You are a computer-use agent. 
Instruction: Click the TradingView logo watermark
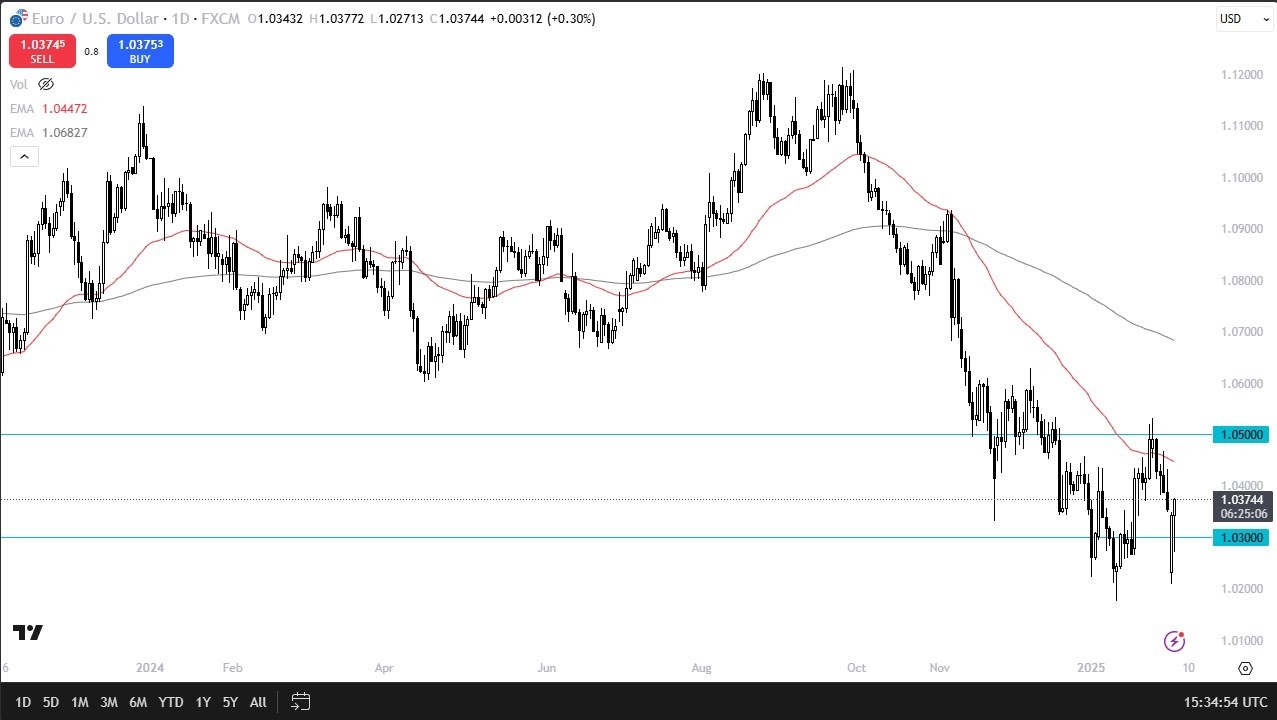pos(27,633)
